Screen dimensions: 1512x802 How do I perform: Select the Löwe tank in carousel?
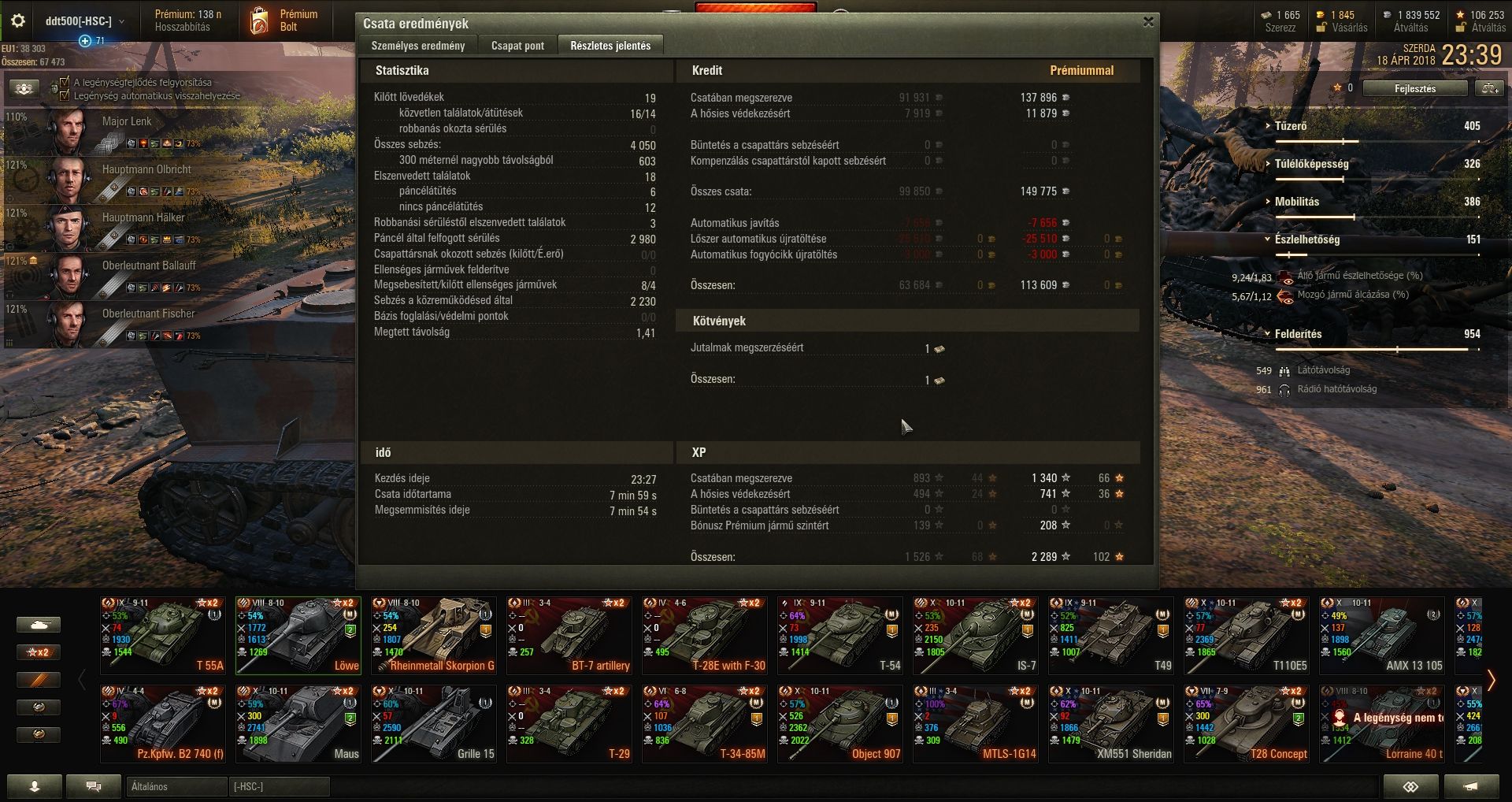pyautogui.click(x=298, y=635)
